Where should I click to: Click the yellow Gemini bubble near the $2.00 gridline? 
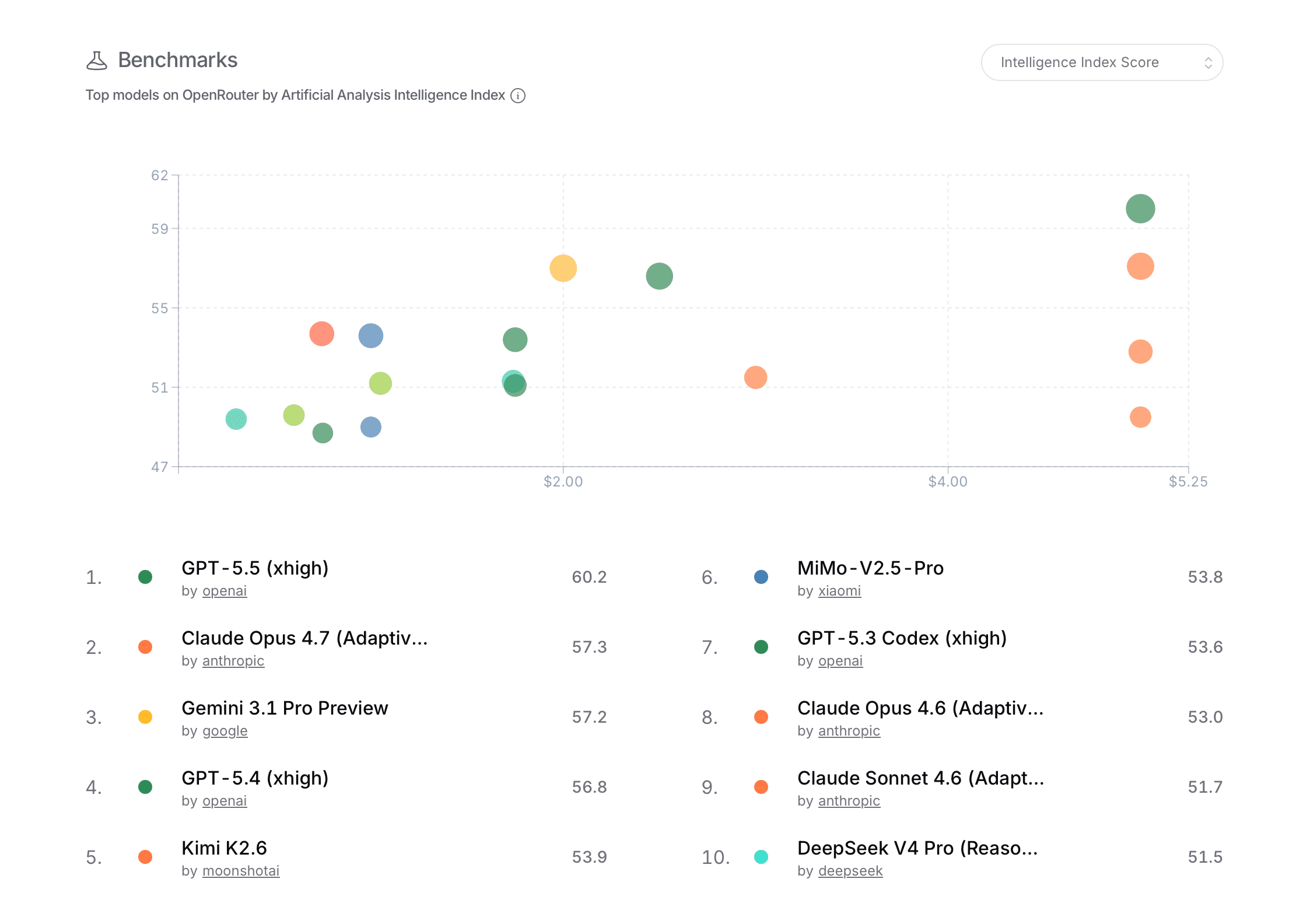563,268
